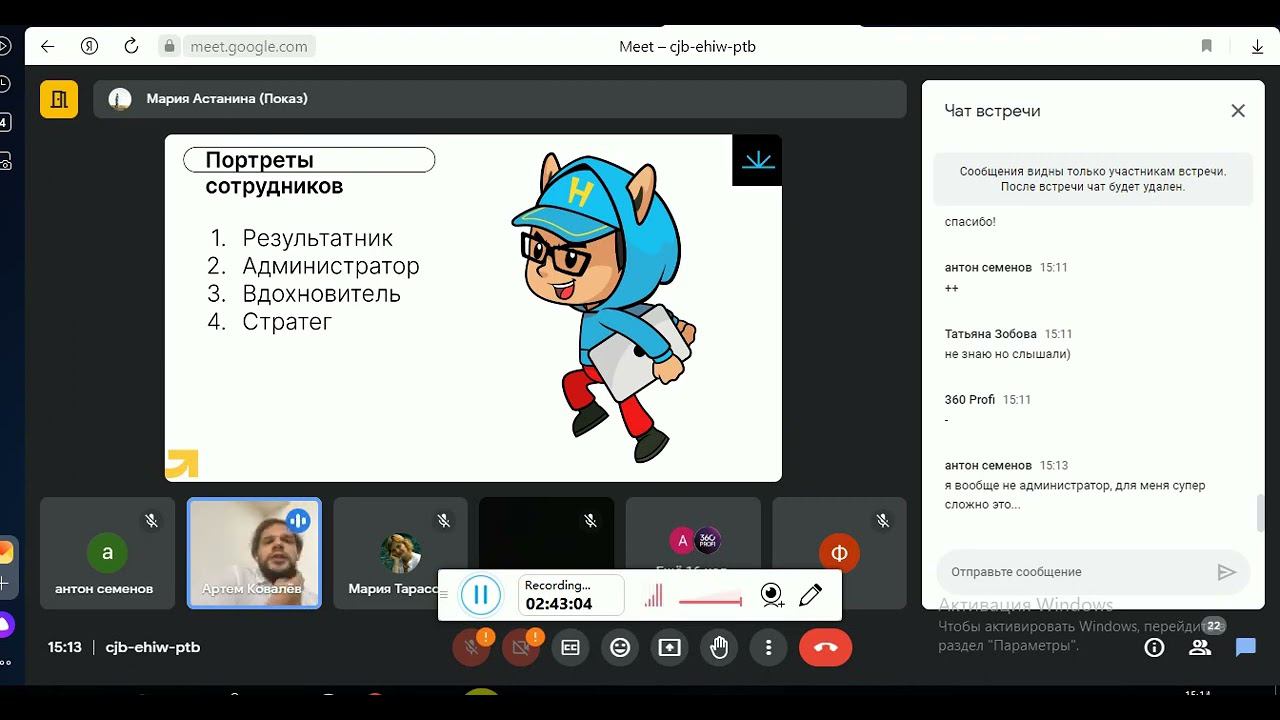Open the Yandex home button in the browser bar
The height and width of the screenshot is (720, 1280).
click(x=89, y=46)
